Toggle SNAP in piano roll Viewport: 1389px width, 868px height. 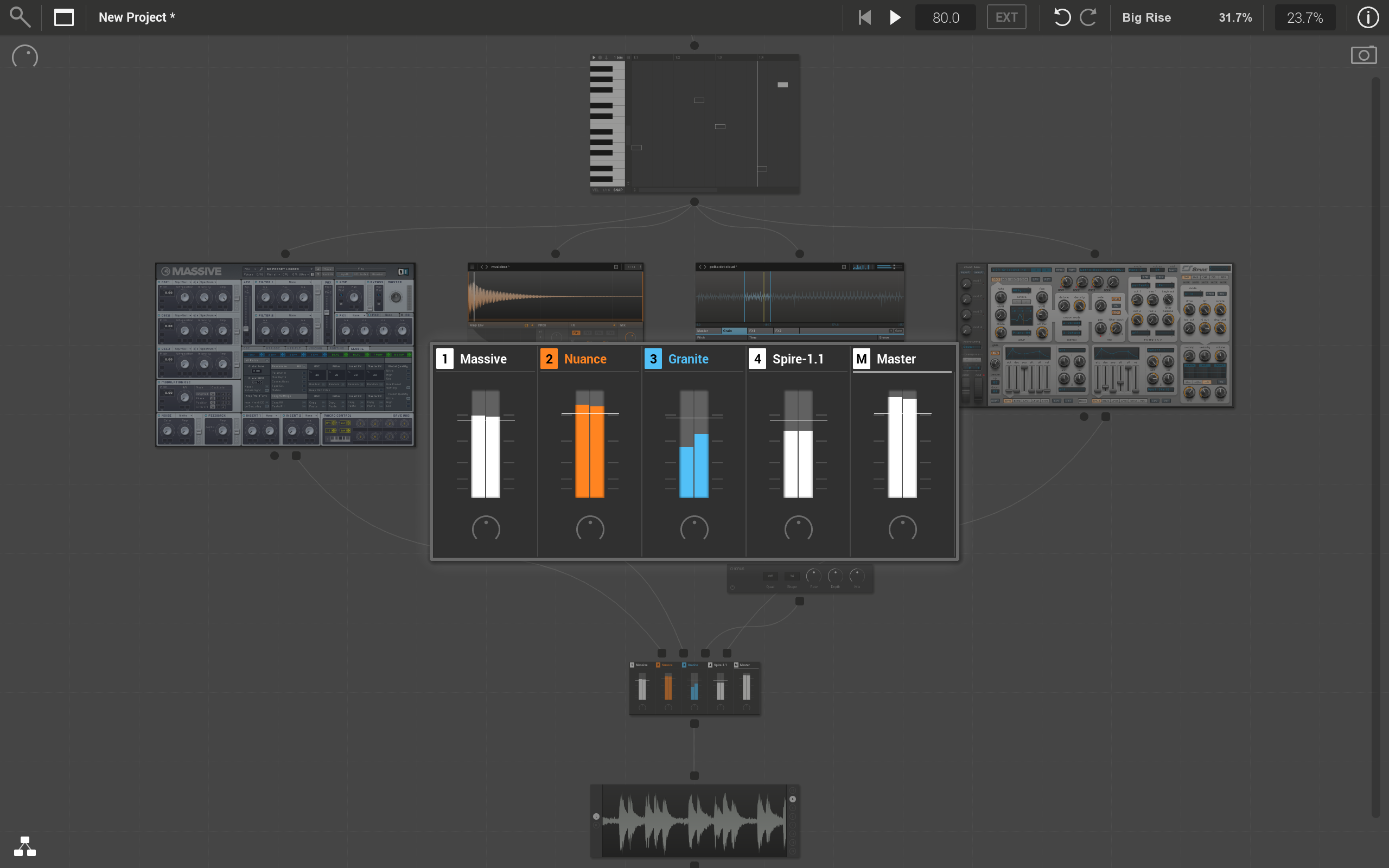point(618,190)
